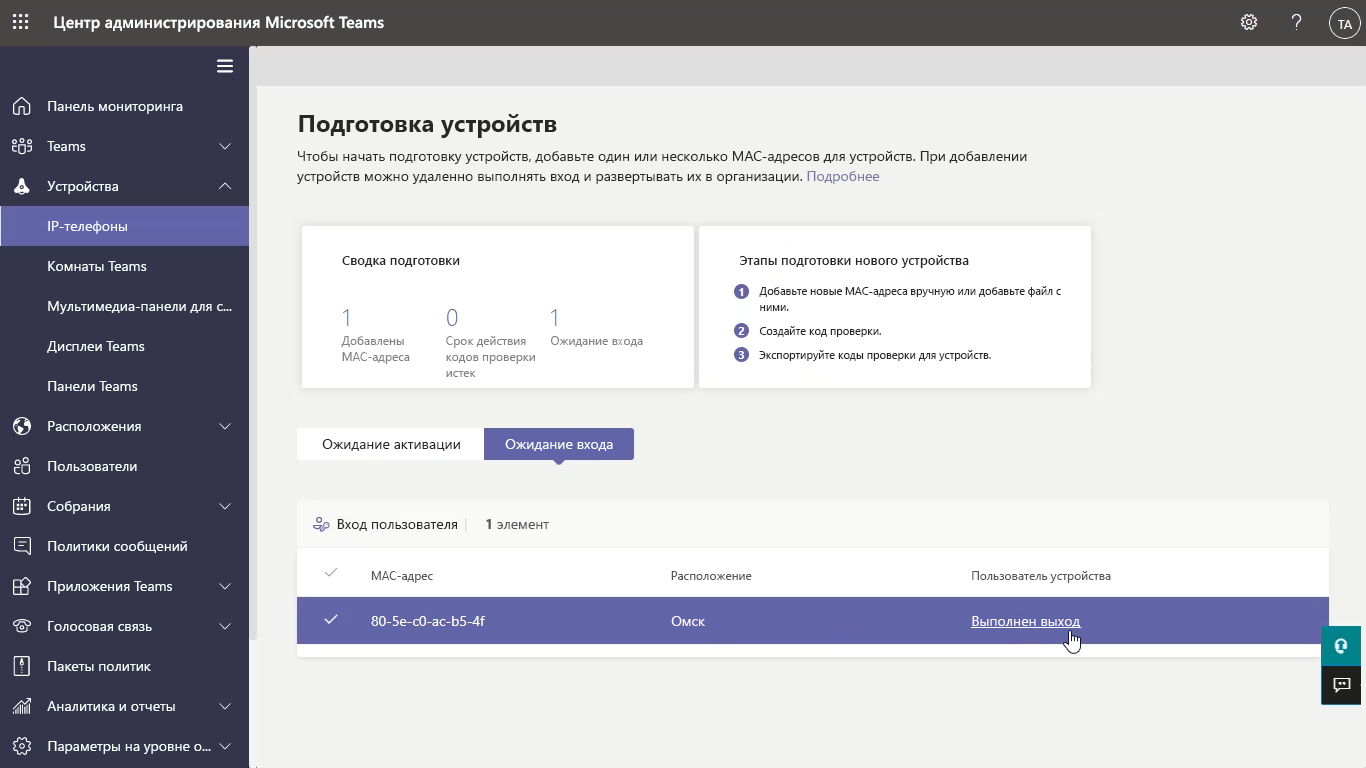This screenshot has width=1366, height=768.
Task: Open the Пользователи page
Action: pyautogui.click(x=124, y=466)
